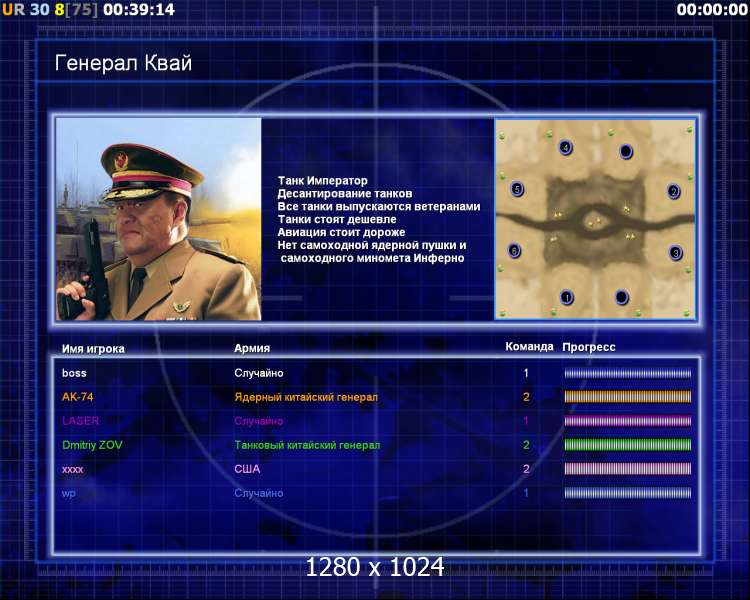The image size is (750, 600).
Task: Click start position 2 on the minimap
Action: [674, 192]
